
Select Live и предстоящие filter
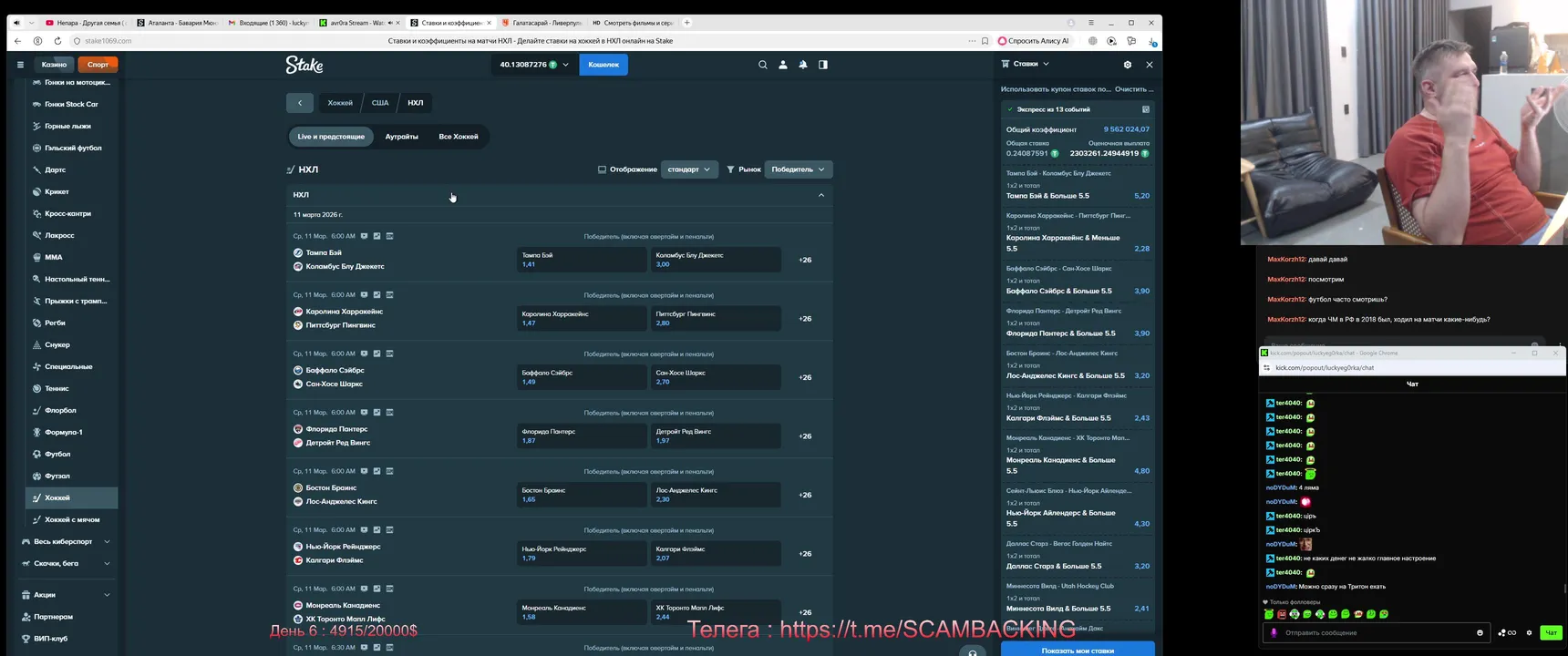(331, 137)
